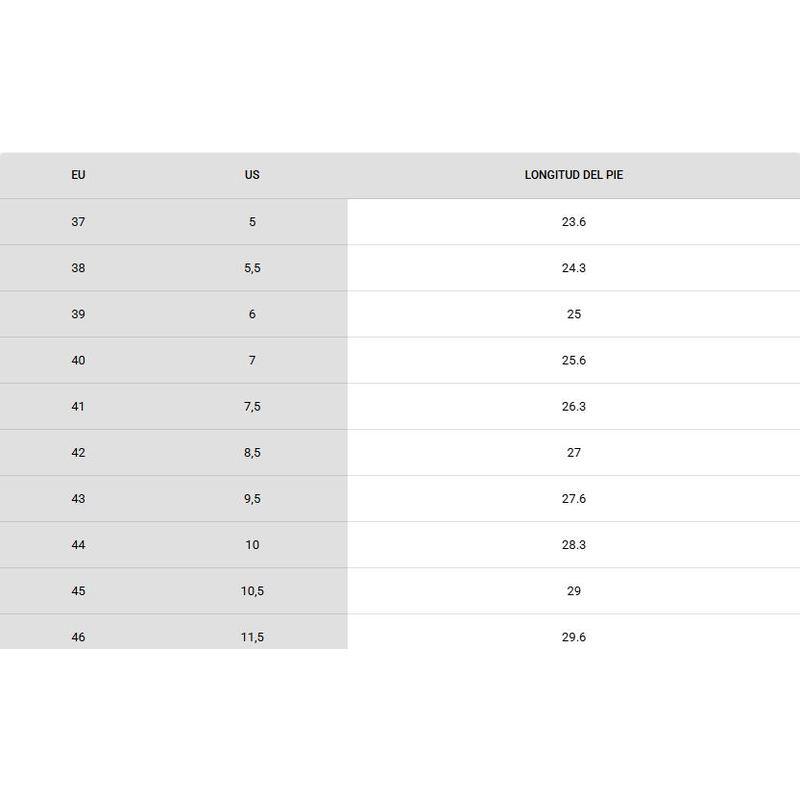
Task: Click US size 7,5 cell
Action: coord(252,407)
